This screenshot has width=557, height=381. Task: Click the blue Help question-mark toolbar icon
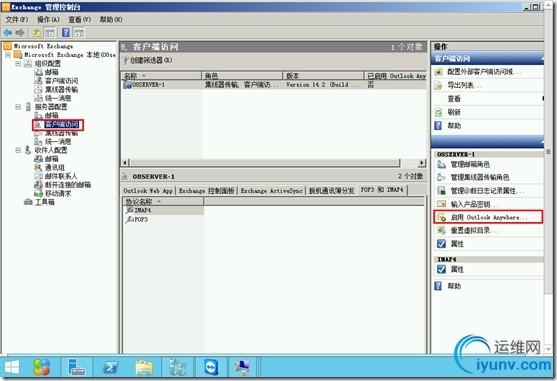66,33
